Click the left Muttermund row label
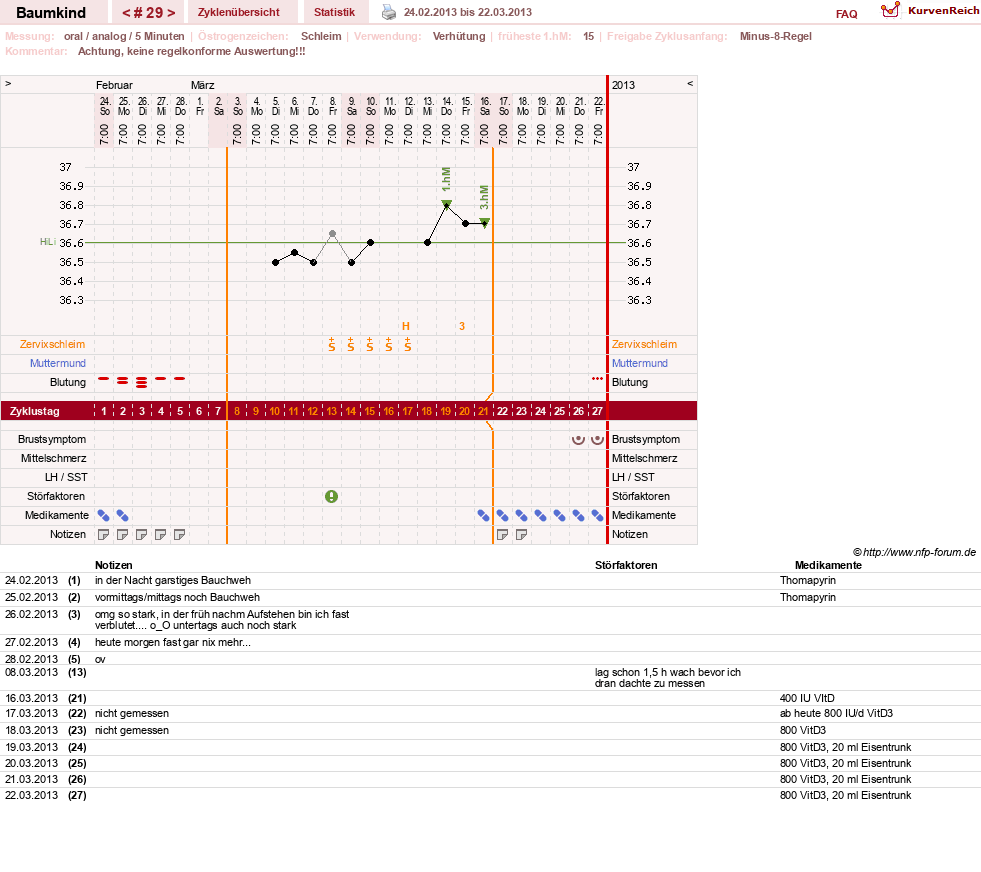Image resolution: width=981 pixels, height=872 pixels. click(58, 363)
